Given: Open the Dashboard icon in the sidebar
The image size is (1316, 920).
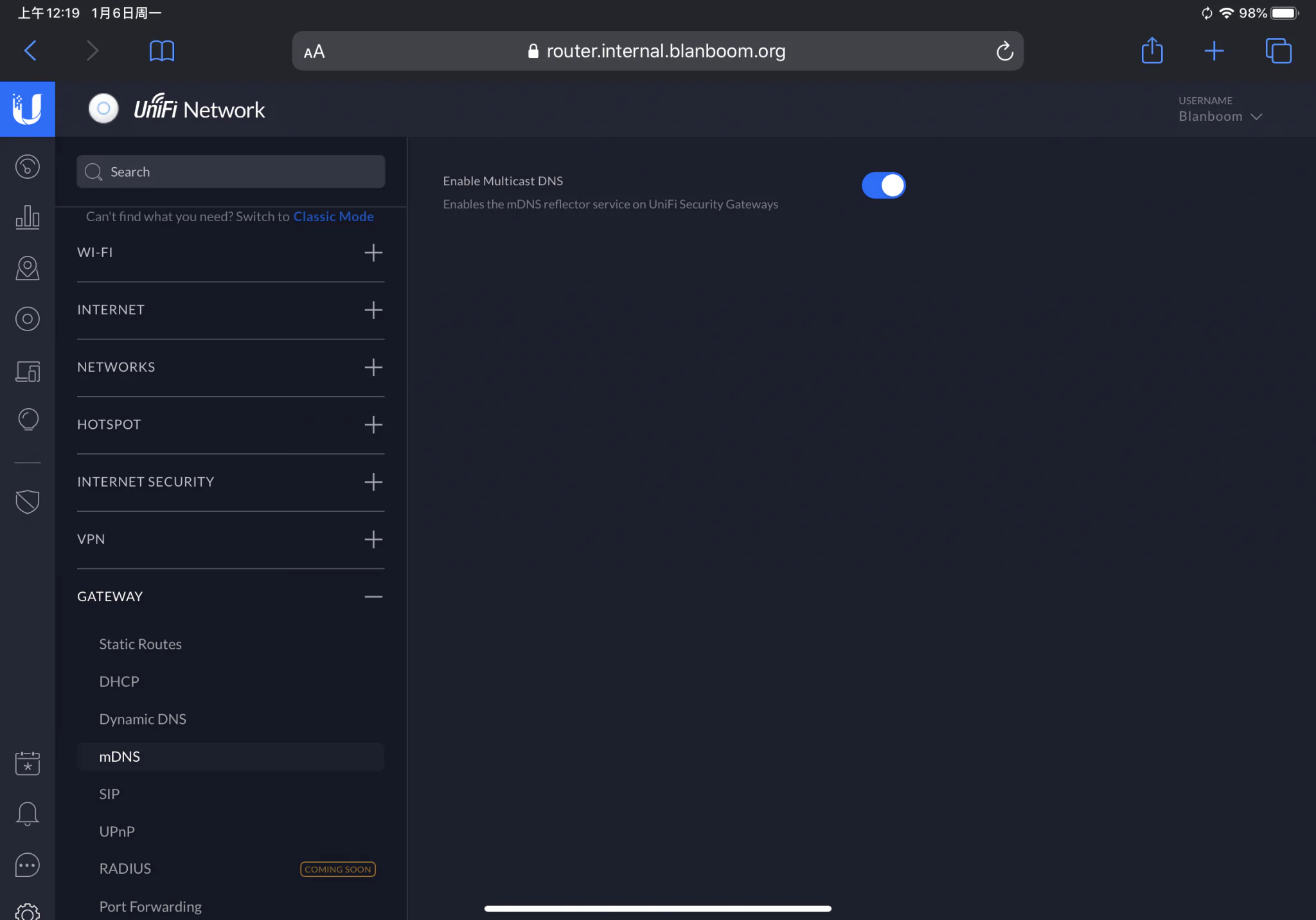Looking at the screenshot, I should point(27,167).
